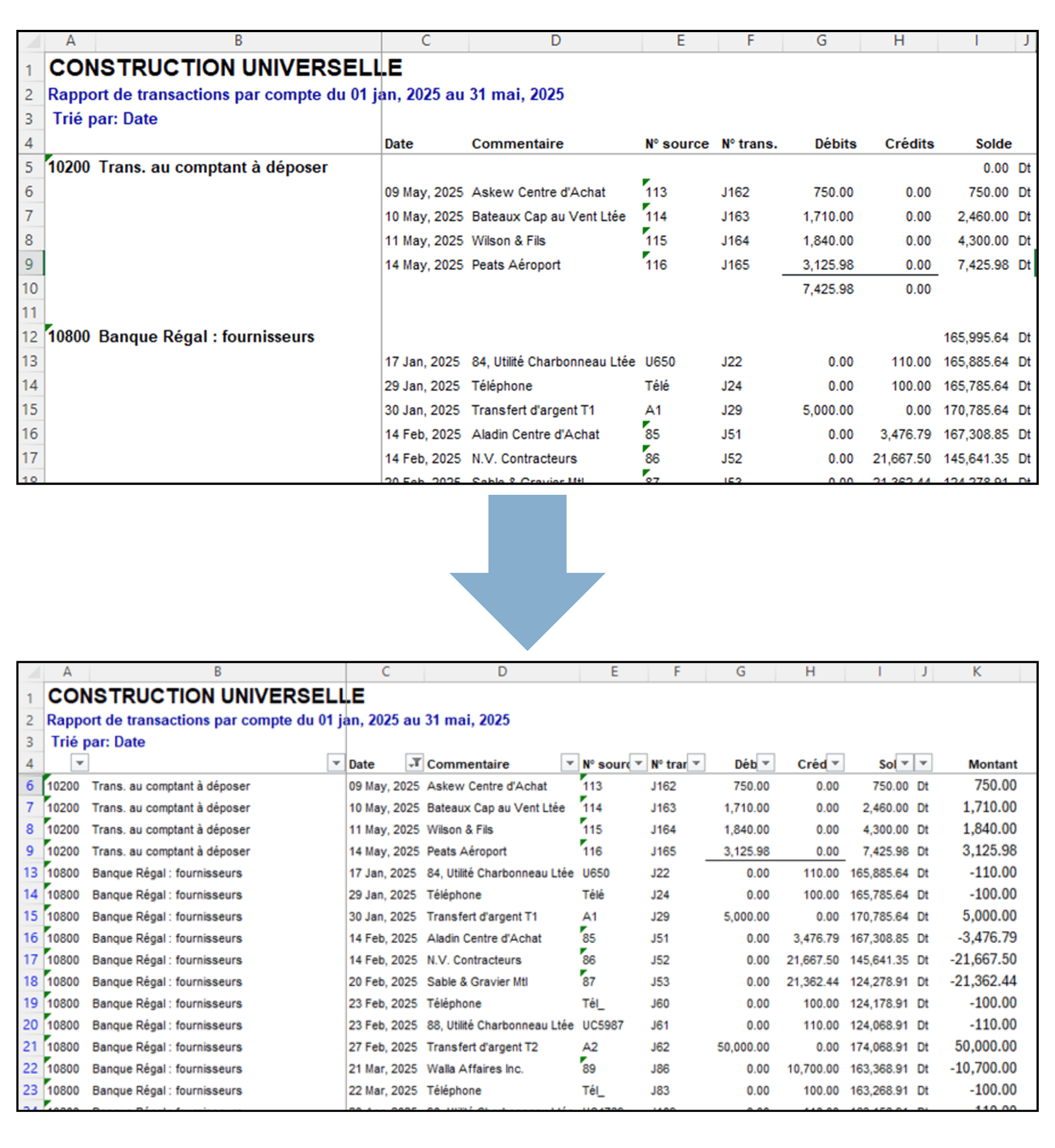Click the 7,425.98 debit total in row 10
Image resolution: width=1055 pixels, height=1148 pixels.
tap(827, 289)
